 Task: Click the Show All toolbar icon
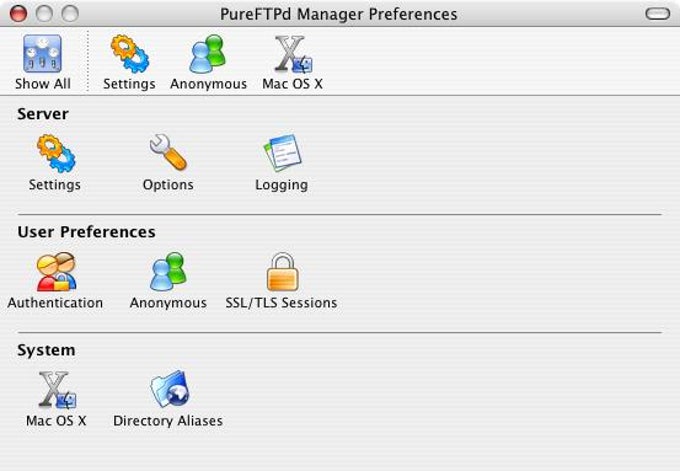click(x=42, y=54)
